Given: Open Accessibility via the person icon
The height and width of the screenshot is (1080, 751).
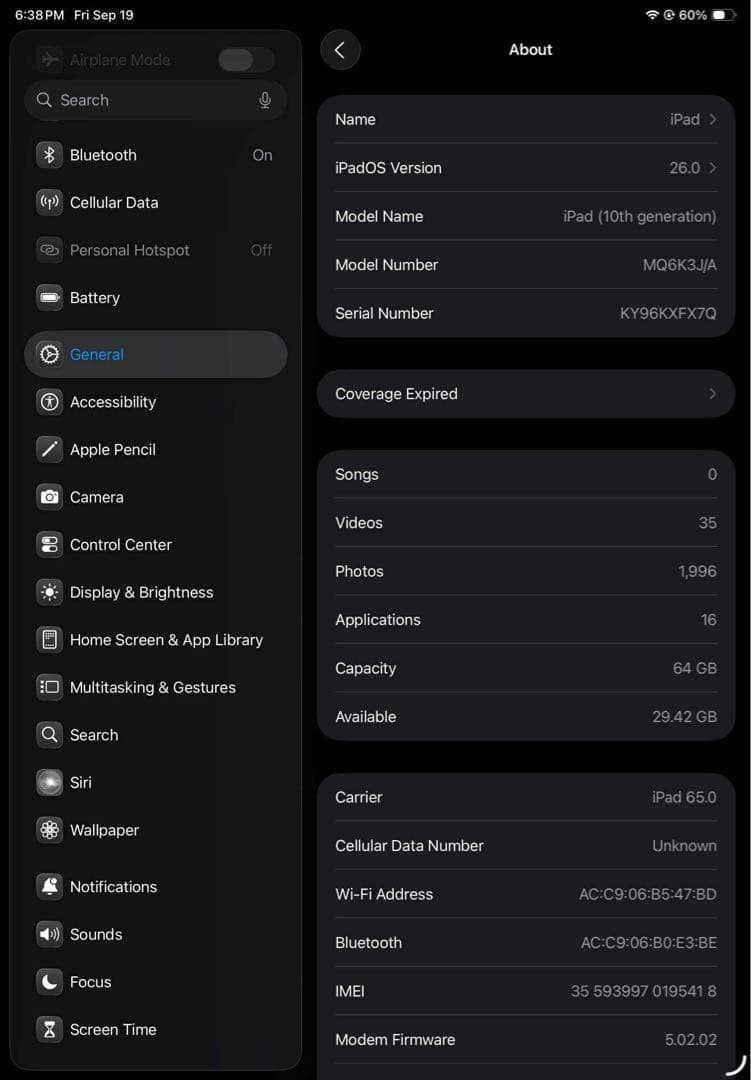Looking at the screenshot, I should 49,401.
